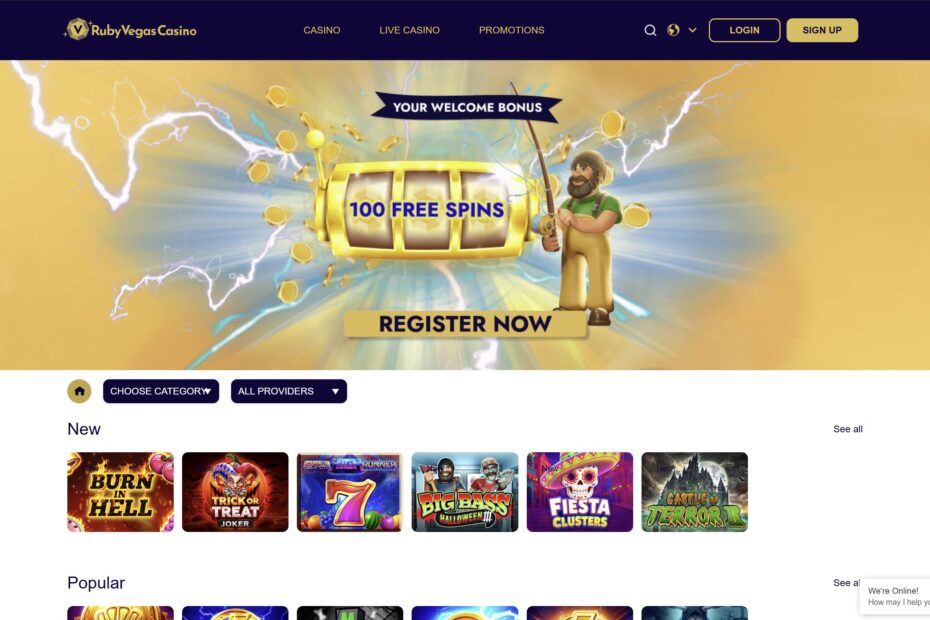This screenshot has width=930, height=620.
Task: Open the We're Online chat widget
Action: click(x=896, y=596)
